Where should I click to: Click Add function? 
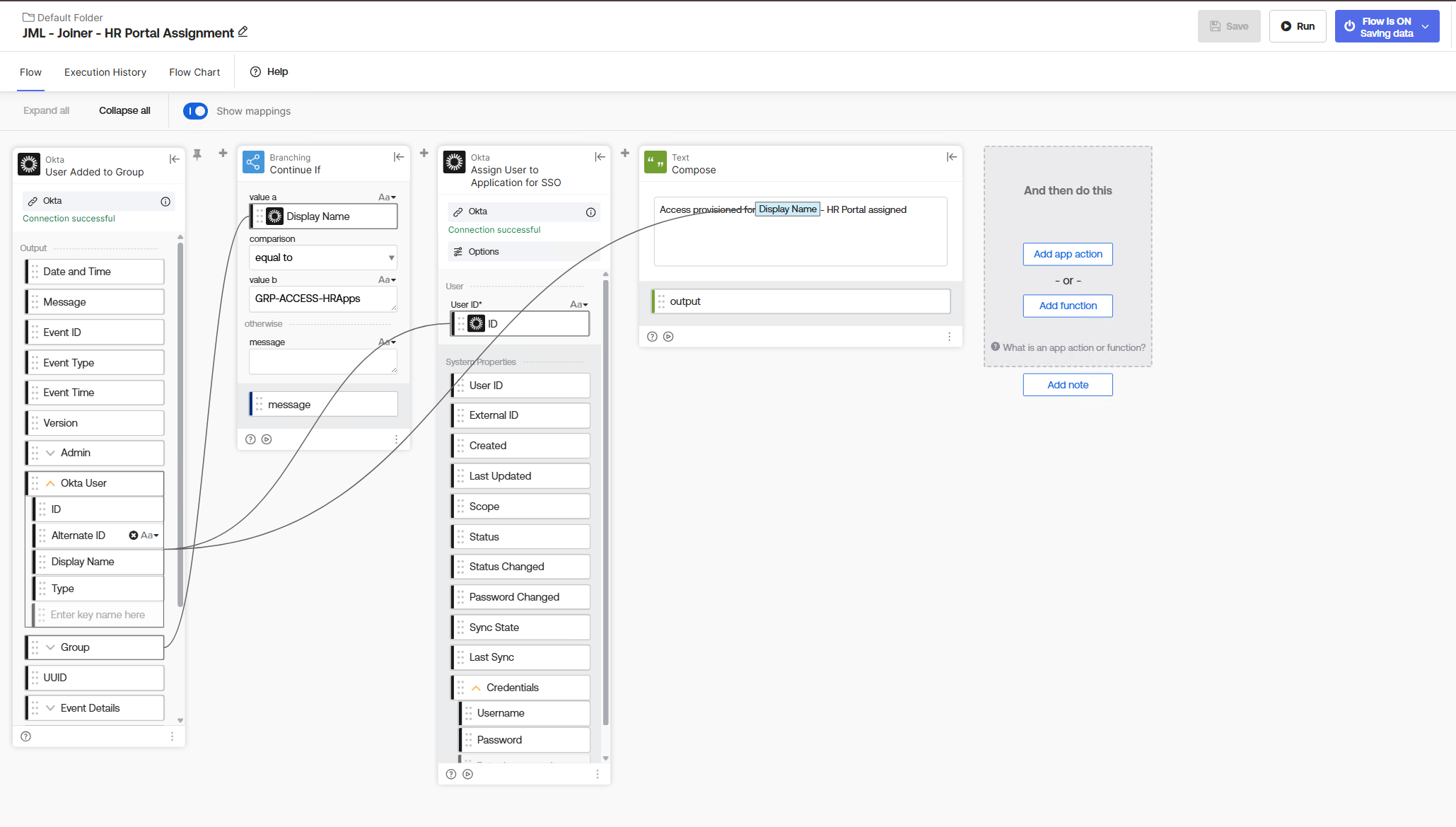(x=1068, y=306)
